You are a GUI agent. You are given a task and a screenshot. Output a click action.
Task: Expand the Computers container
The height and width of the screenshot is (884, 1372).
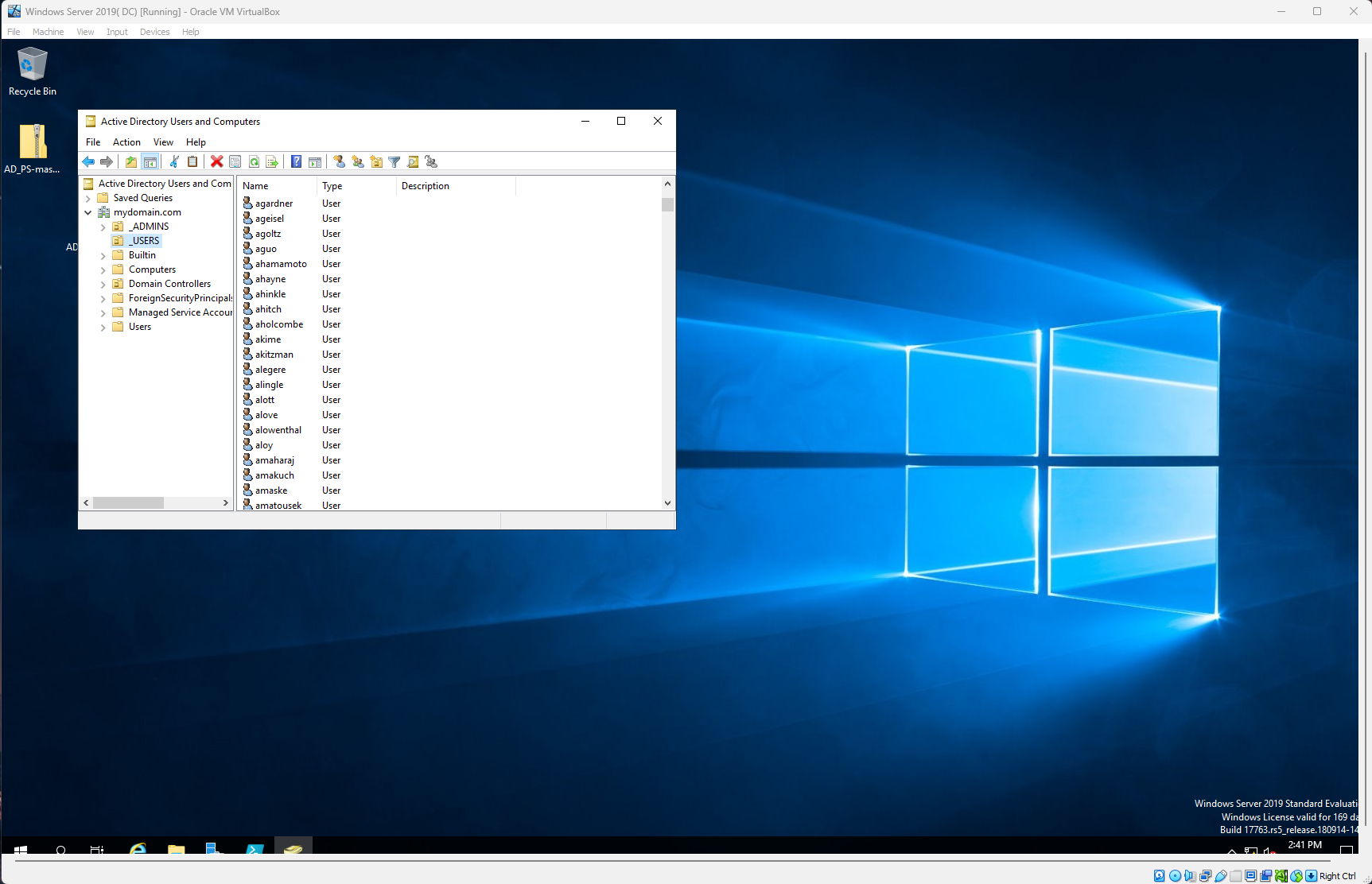(103, 270)
